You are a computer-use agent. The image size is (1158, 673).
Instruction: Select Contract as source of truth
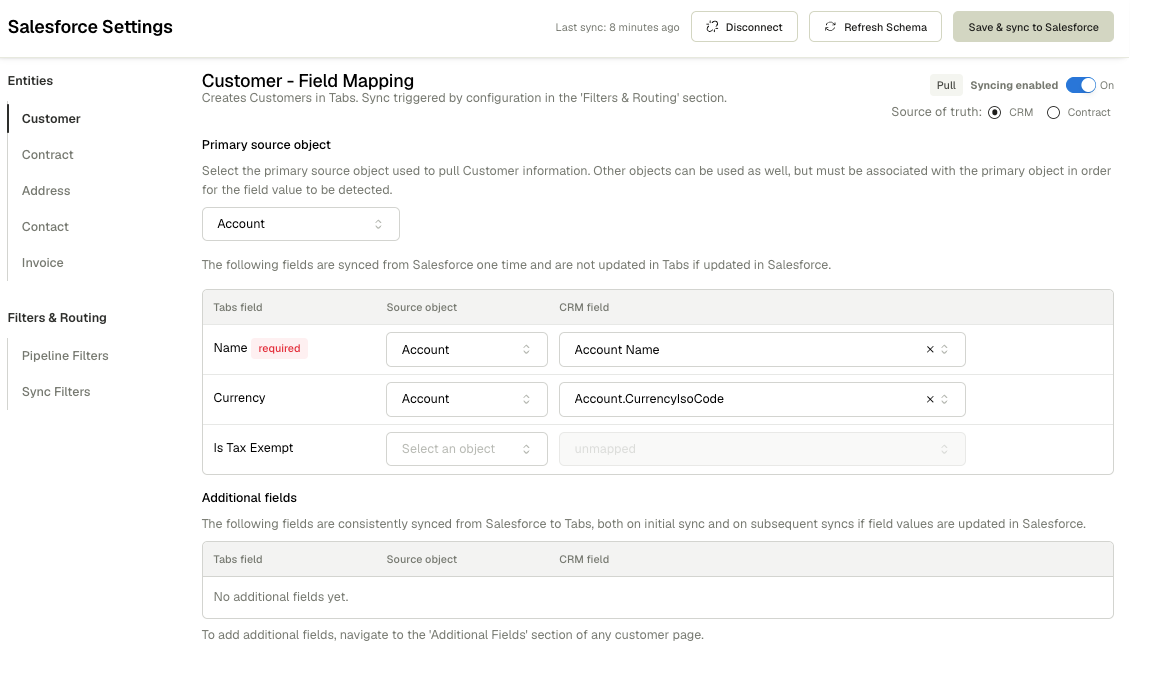(1053, 112)
